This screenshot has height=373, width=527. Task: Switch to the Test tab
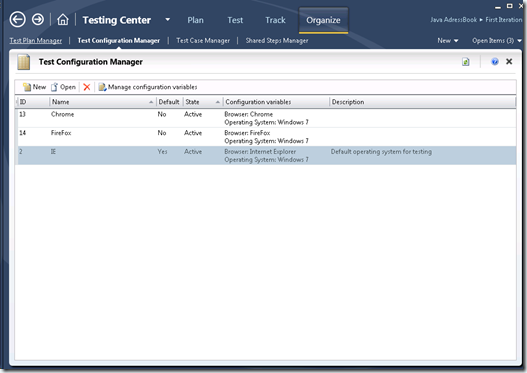pos(235,20)
